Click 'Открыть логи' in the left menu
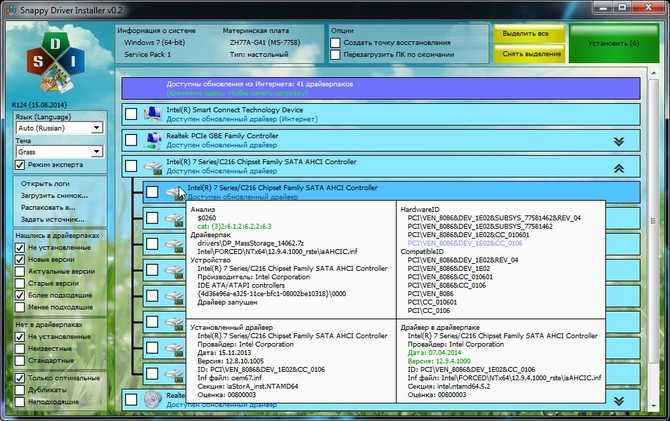Viewport: 670px width, 421px height. (x=43, y=185)
